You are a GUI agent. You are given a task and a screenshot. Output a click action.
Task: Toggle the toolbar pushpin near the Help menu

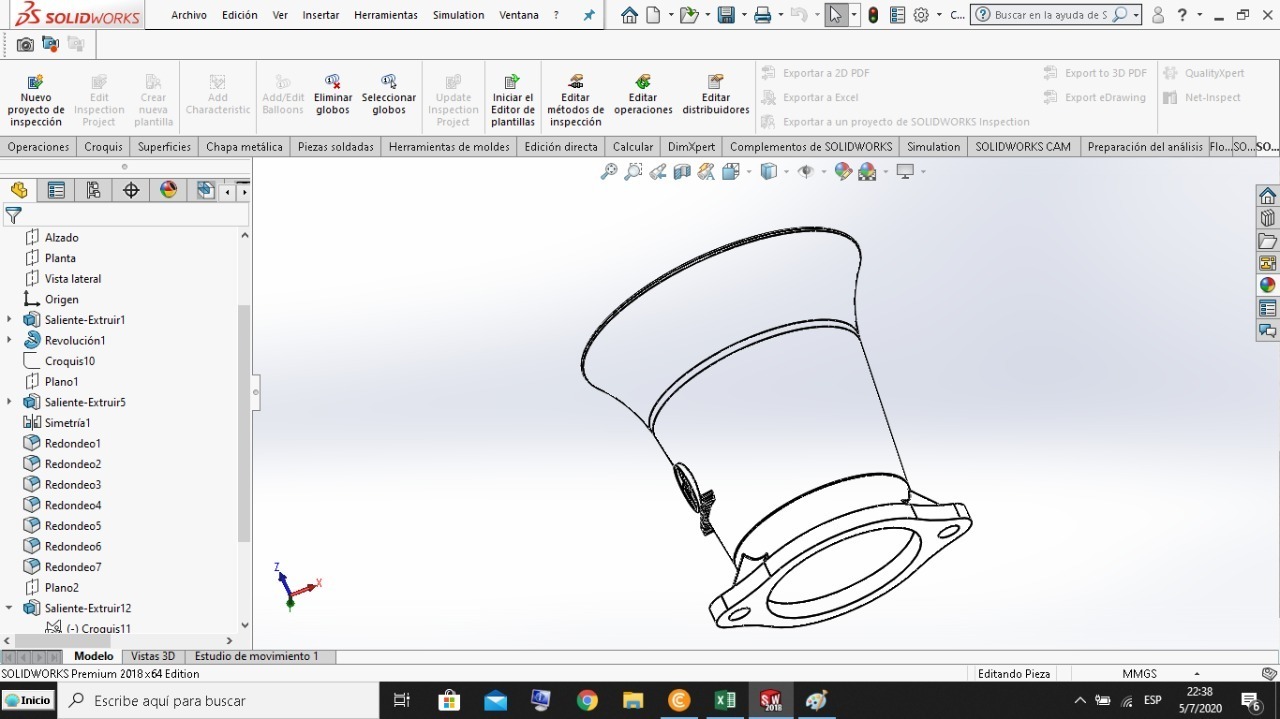tap(589, 14)
